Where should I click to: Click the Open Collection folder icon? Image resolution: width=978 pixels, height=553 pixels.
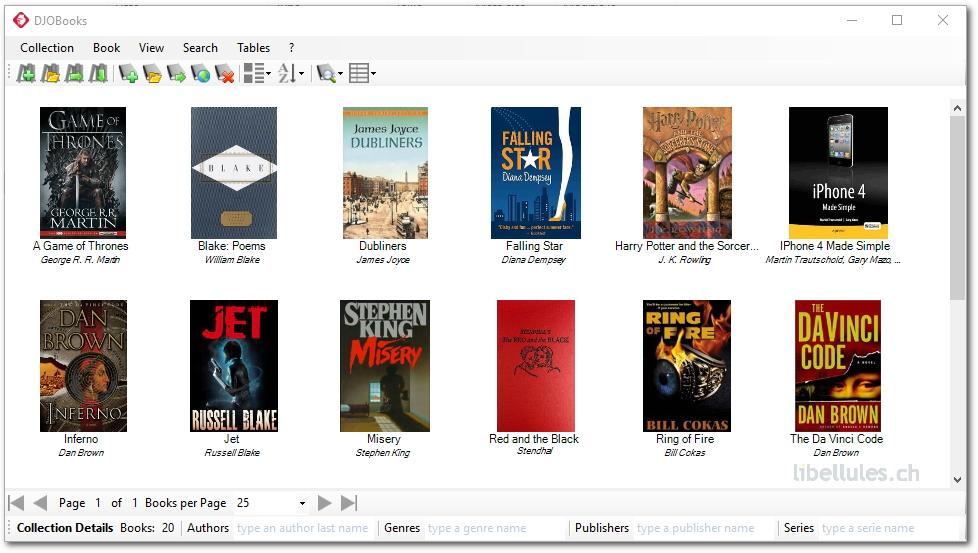[50, 74]
